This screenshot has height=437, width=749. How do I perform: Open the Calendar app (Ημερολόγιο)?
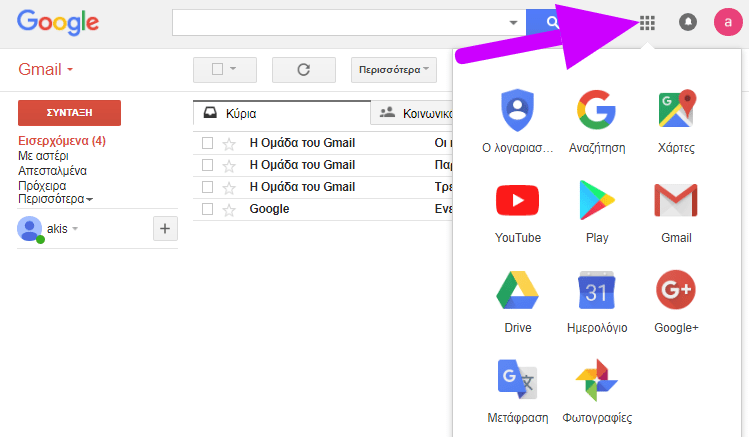[x=597, y=290]
